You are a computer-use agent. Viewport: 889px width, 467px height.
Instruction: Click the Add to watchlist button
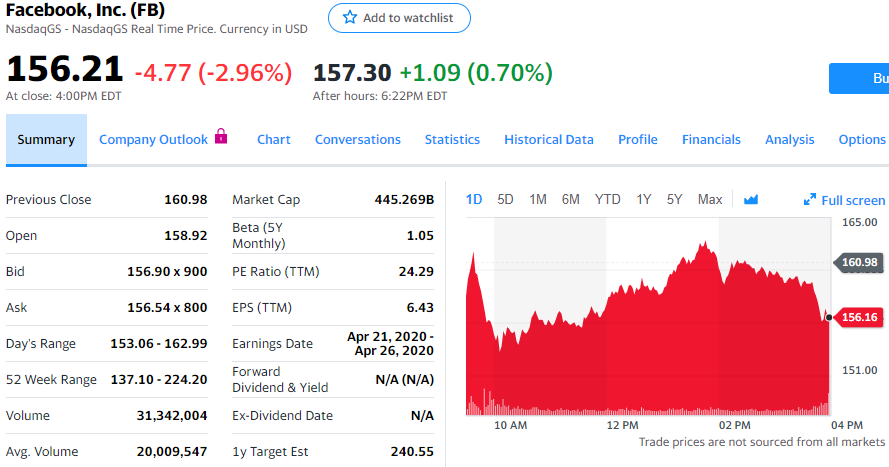pos(399,18)
